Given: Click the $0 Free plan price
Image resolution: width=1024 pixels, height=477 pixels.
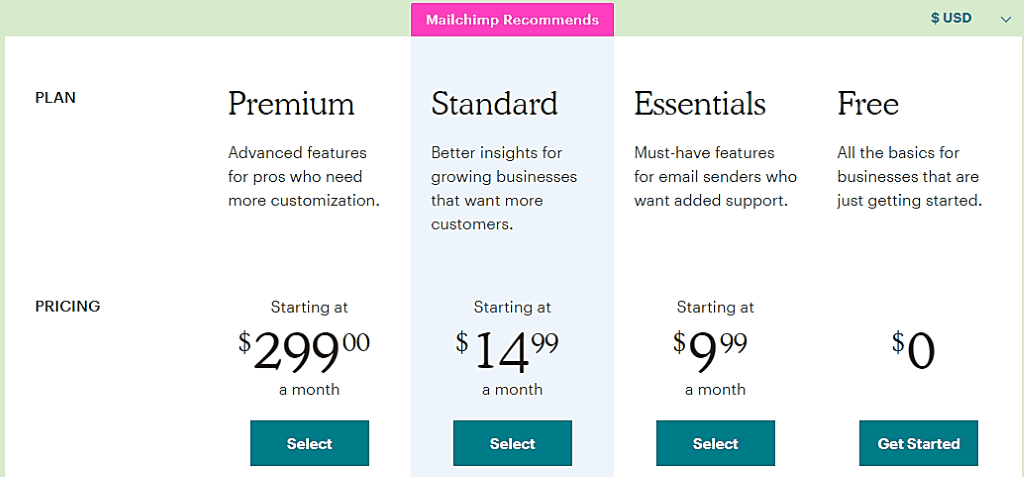Looking at the screenshot, I should tap(914, 352).
